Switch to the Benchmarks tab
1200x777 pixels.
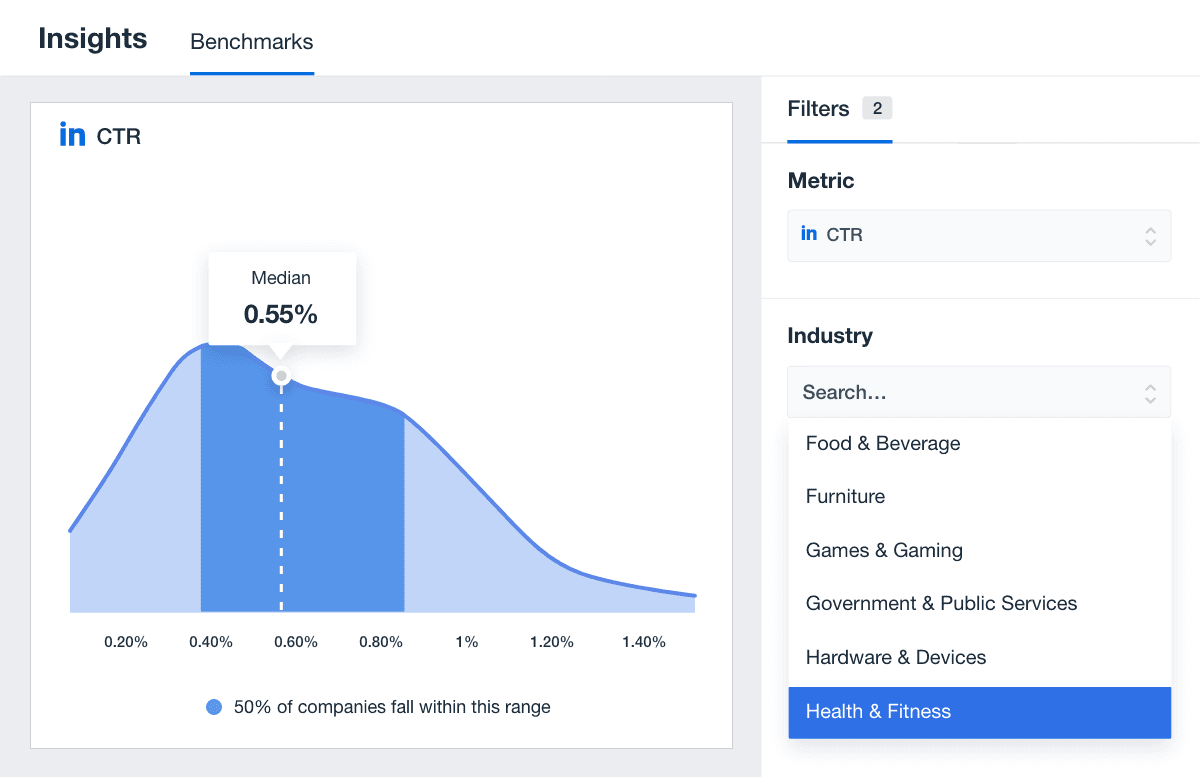tap(251, 43)
